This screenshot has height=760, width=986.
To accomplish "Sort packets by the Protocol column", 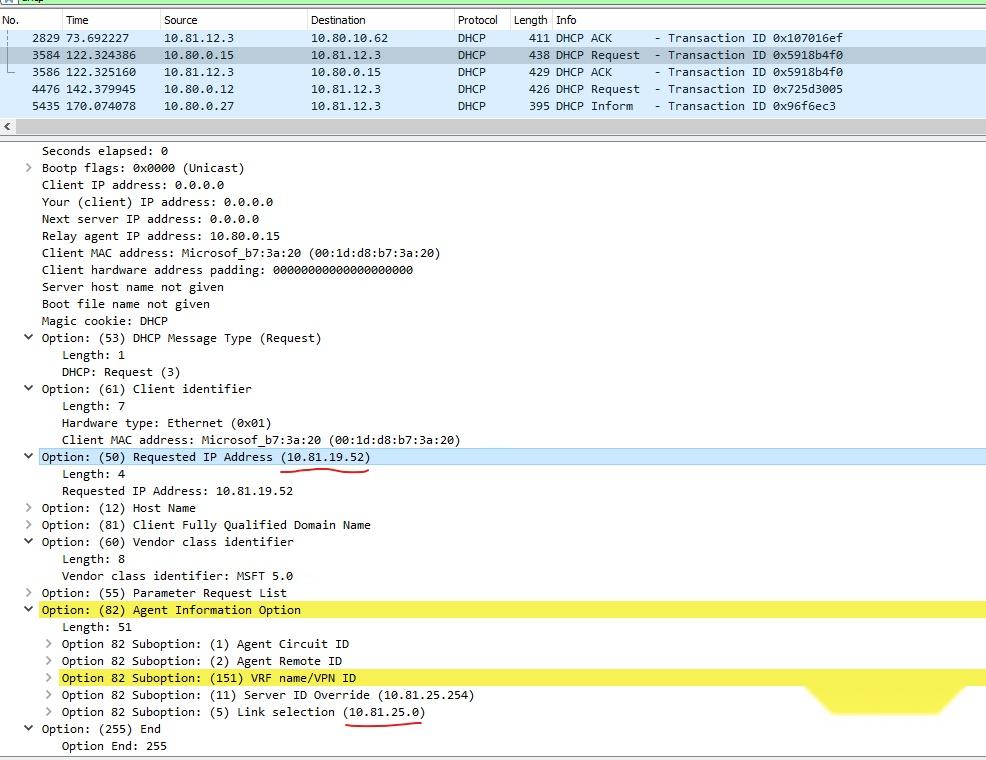I will (x=477, y=19).
